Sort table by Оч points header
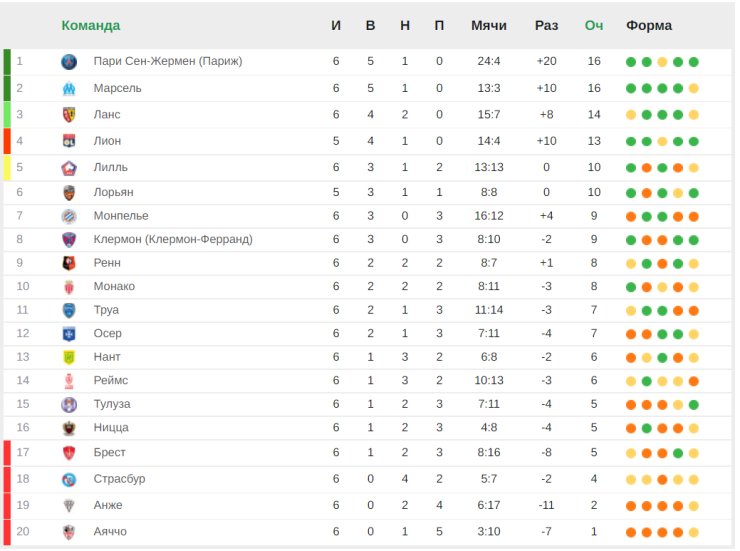The width and height of the screenshot is (740, 551). (594, 25)
